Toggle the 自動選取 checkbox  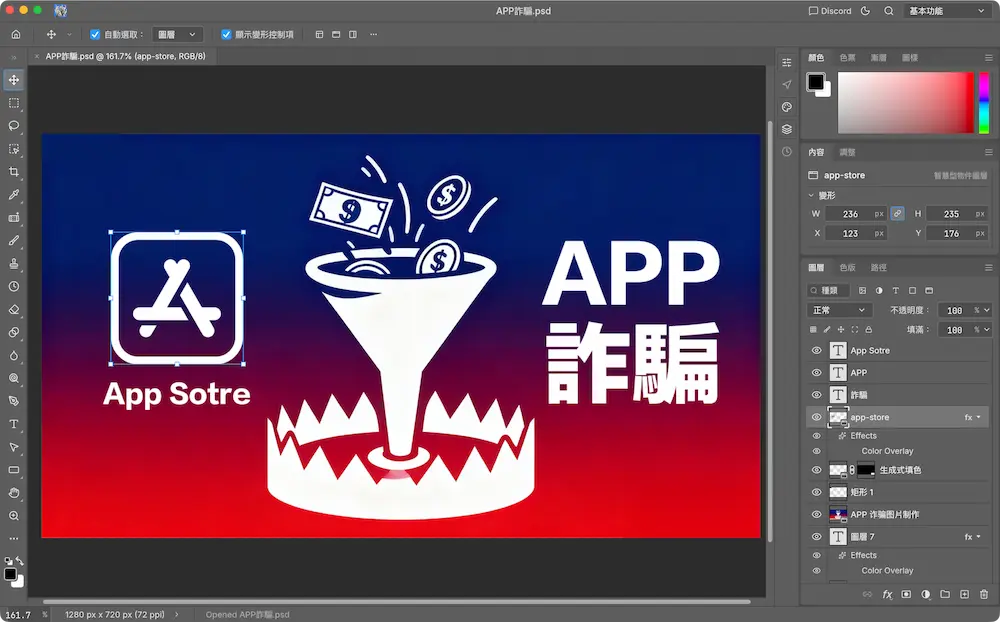pos(95,34)
